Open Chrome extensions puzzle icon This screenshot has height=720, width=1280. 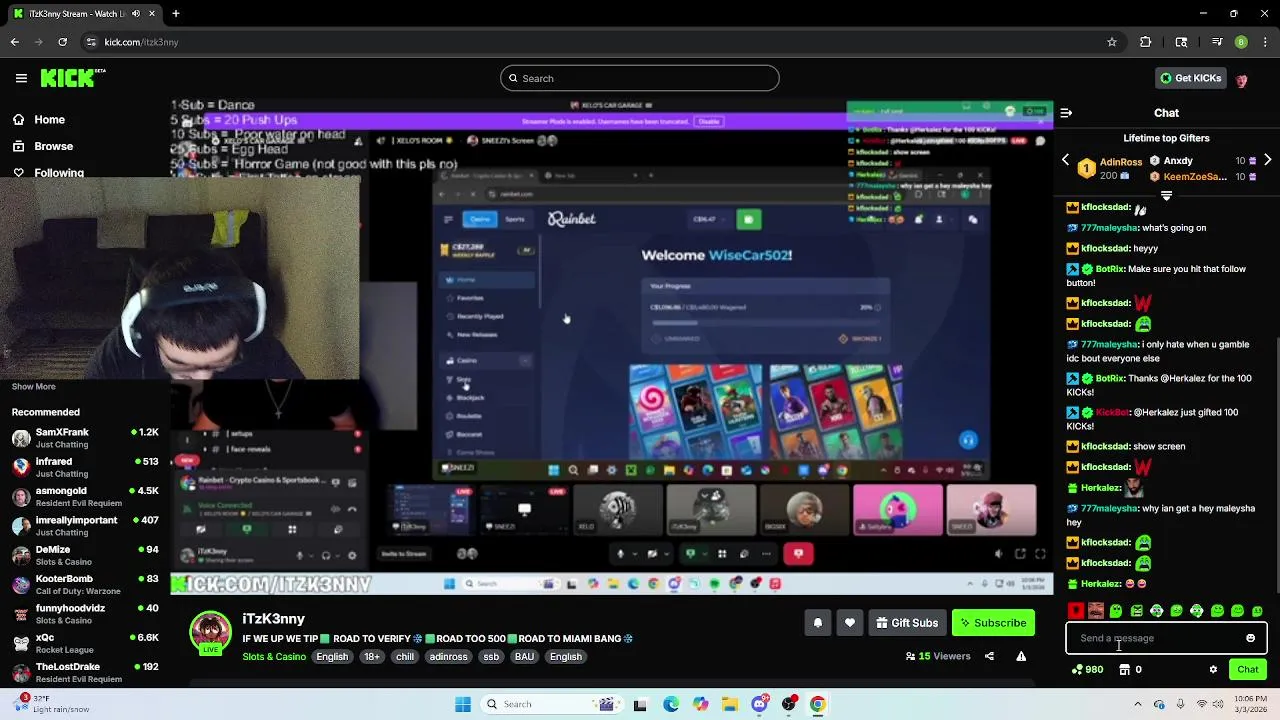point(1146,42)
